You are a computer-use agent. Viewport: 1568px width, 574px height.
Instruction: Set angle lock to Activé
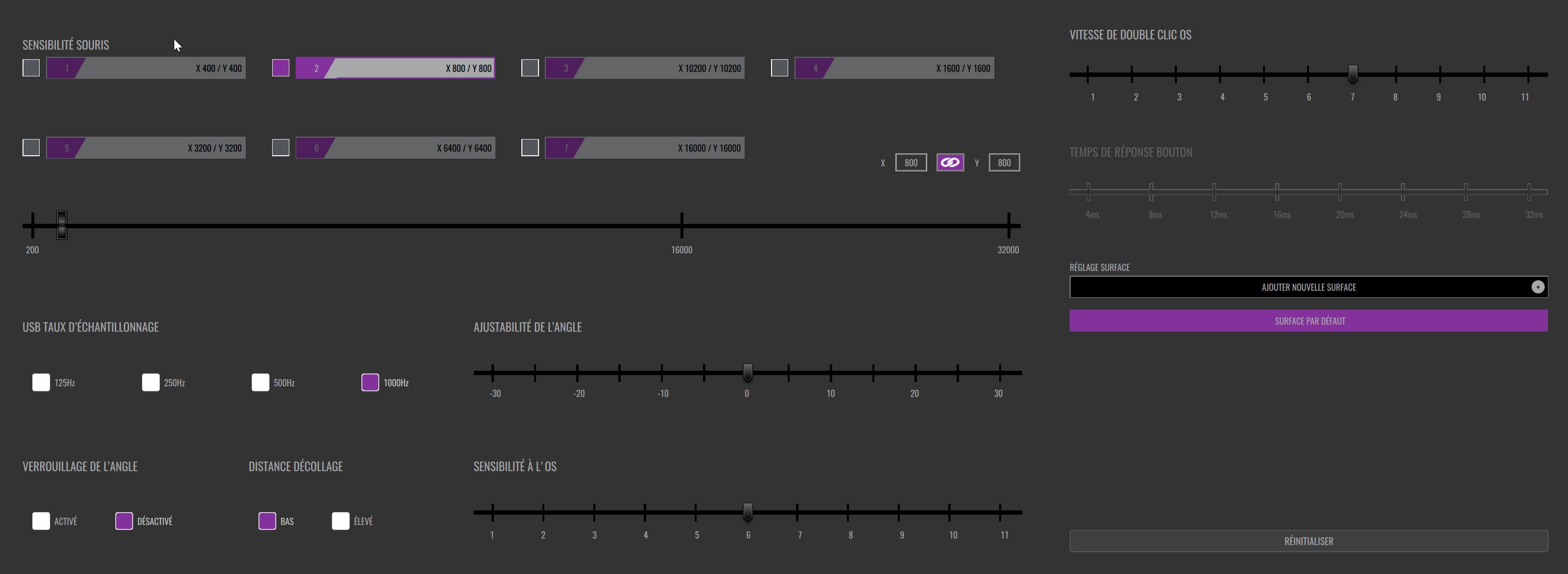coord(41,521)
